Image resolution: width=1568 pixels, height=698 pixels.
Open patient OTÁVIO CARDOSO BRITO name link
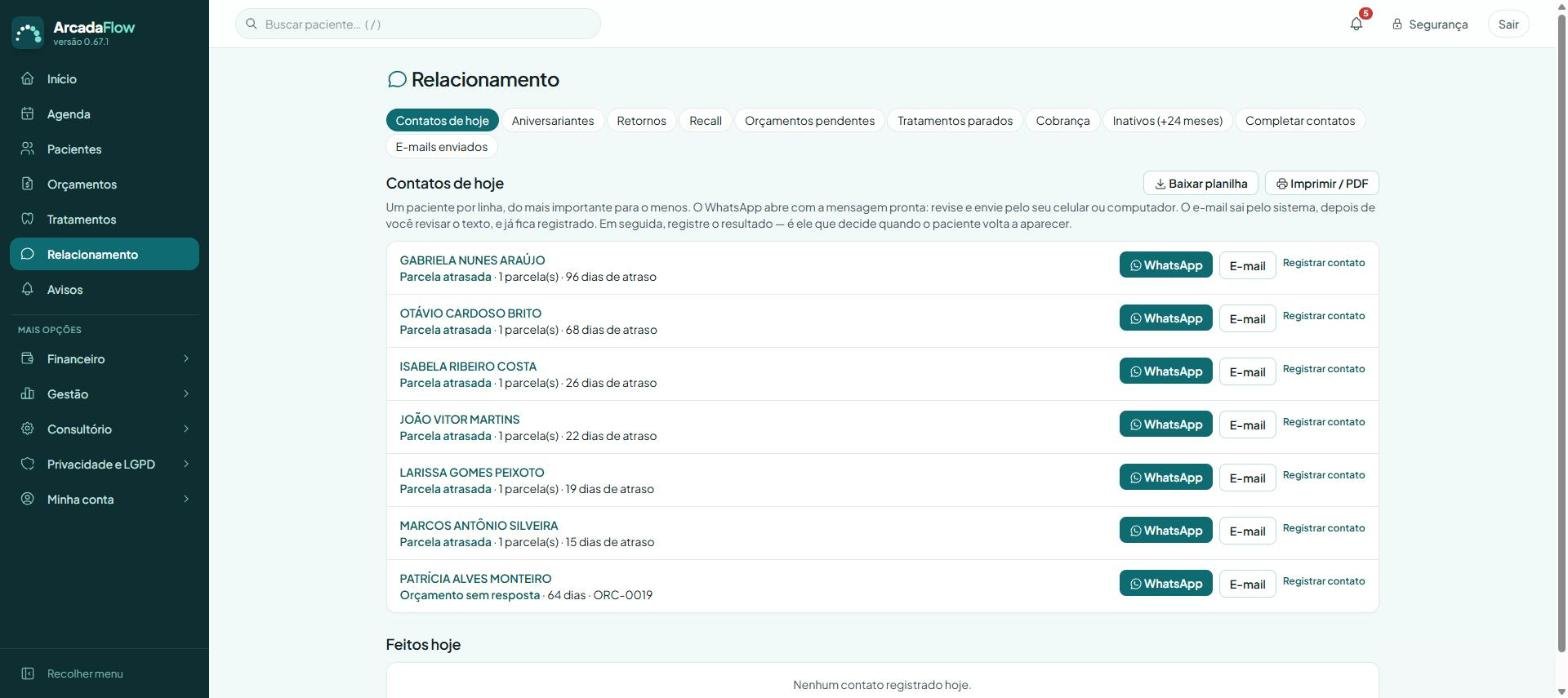[470, 314]
